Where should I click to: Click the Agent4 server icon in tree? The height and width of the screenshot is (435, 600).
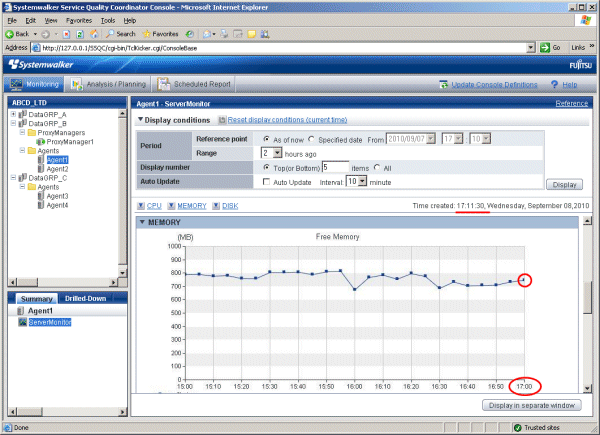click(41, 205)
